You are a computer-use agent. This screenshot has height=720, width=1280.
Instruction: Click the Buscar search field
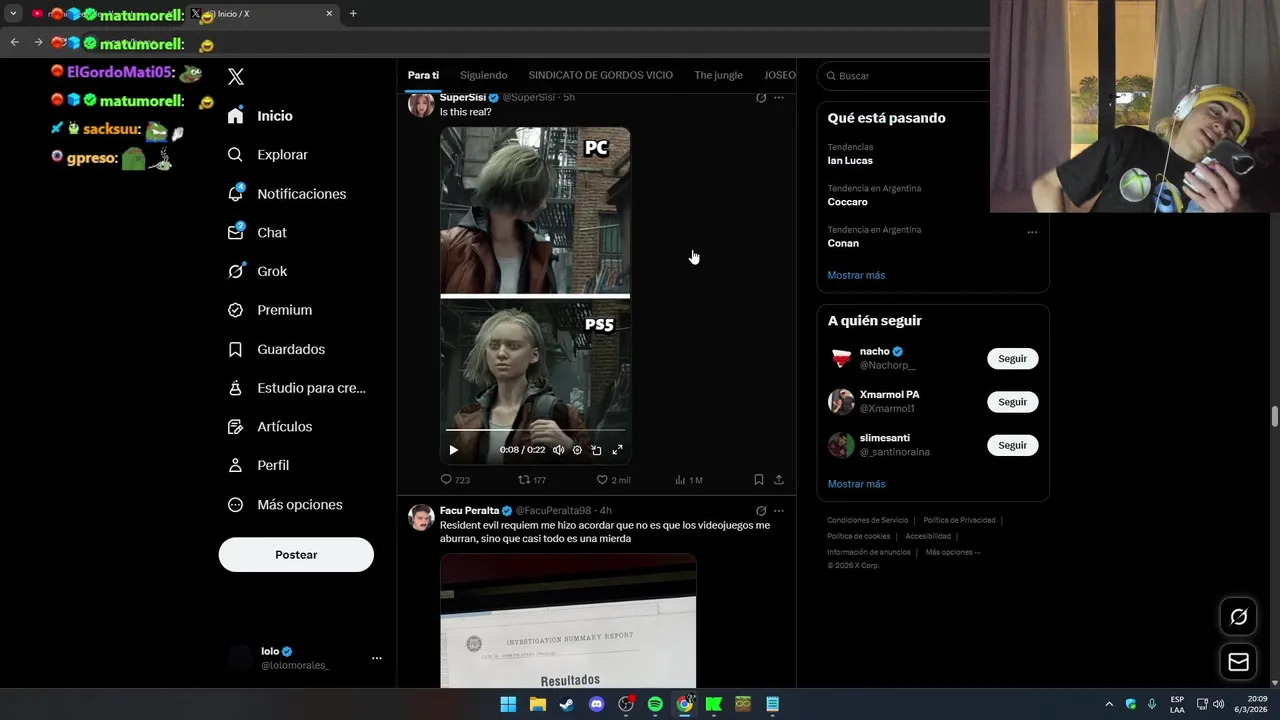click(x=905, y=76)
